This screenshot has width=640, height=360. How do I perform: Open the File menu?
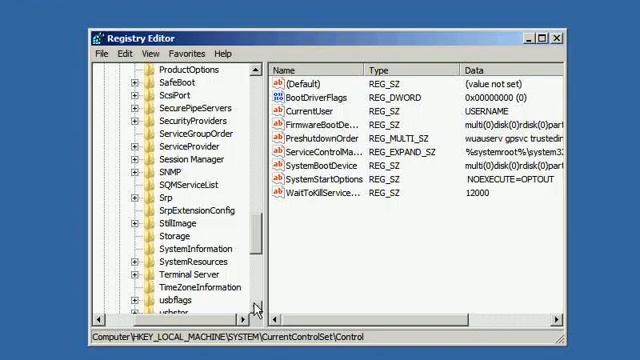101,54
